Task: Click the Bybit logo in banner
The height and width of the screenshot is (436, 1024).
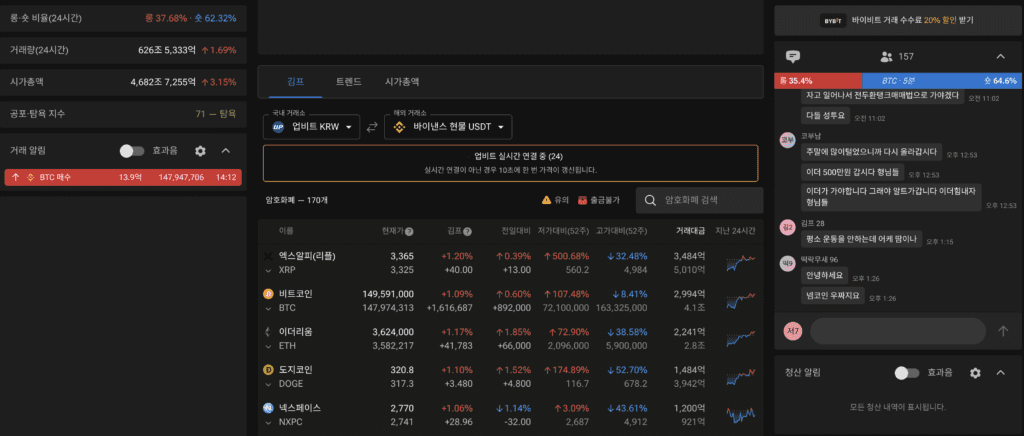Action: pos(833,20)
